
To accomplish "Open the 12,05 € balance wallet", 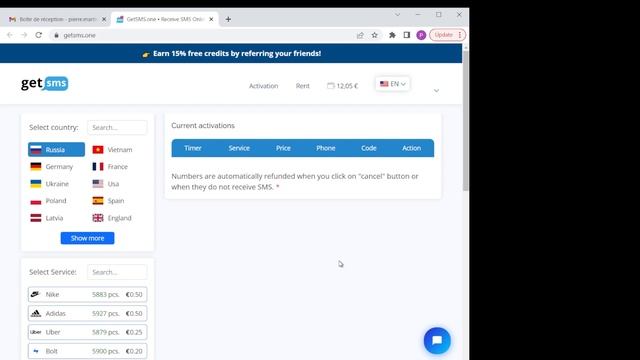I will [x=342, y=86].
